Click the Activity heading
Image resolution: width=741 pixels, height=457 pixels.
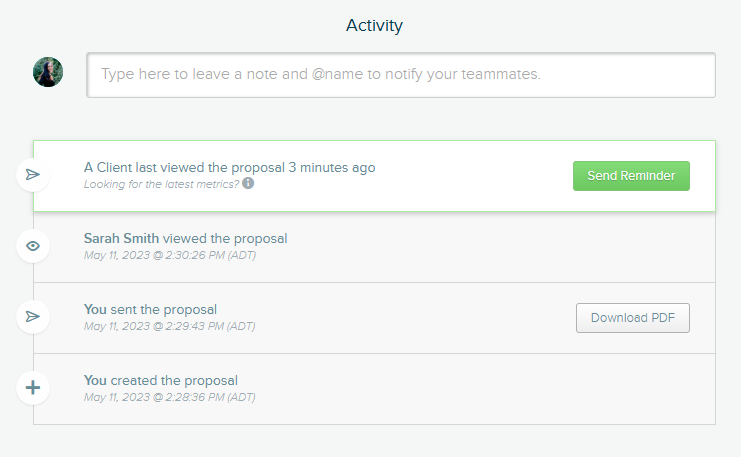pyautogui.click(x=374, y=25)
